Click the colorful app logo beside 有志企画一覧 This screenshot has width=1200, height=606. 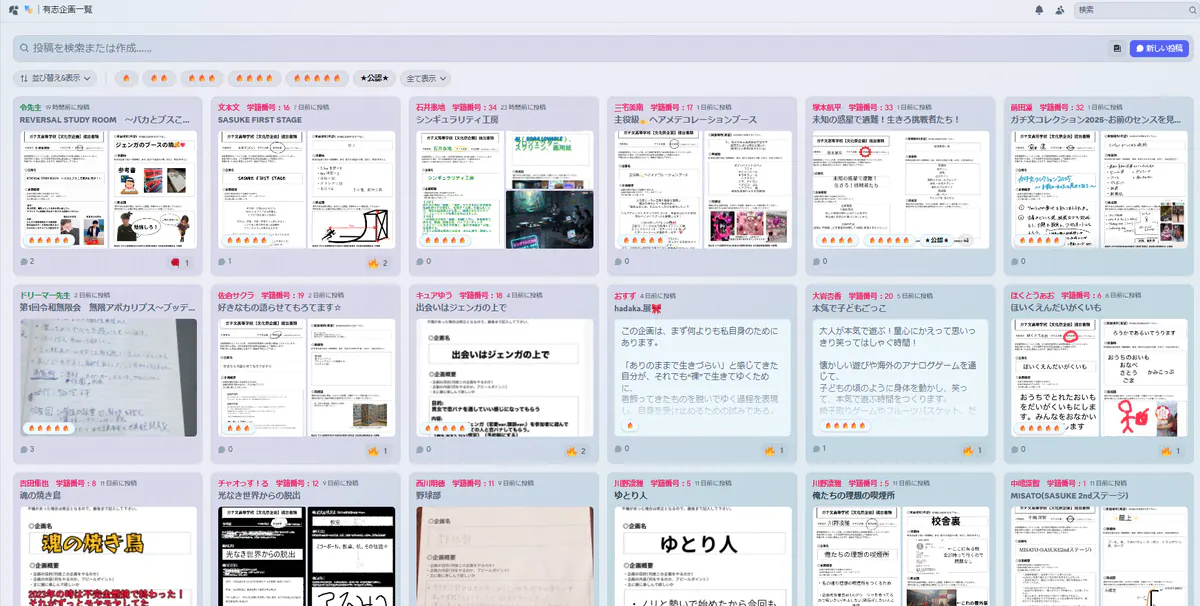(x=28, y=9)
